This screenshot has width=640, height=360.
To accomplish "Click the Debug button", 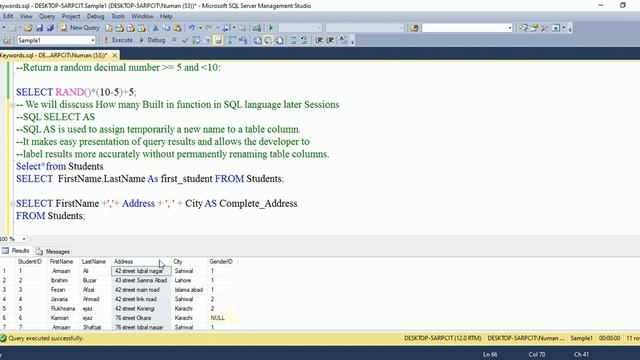I will [152, 40].
